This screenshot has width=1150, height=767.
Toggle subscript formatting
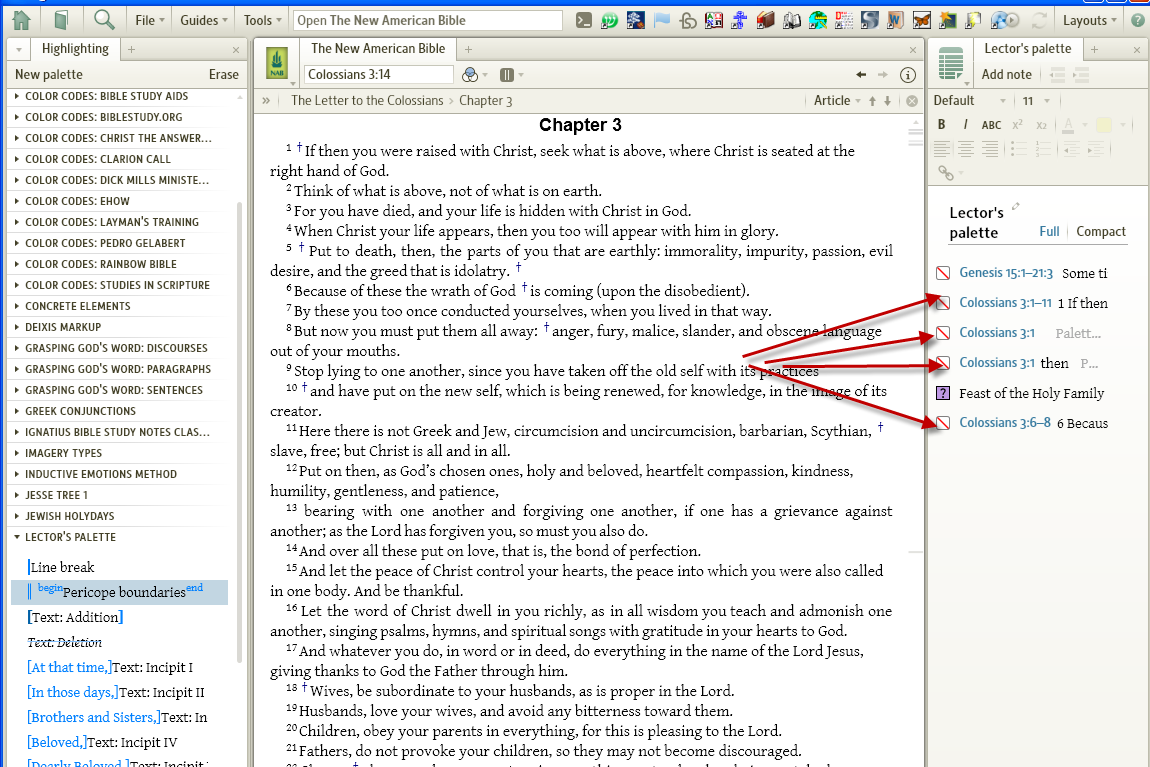point(1041,125)
